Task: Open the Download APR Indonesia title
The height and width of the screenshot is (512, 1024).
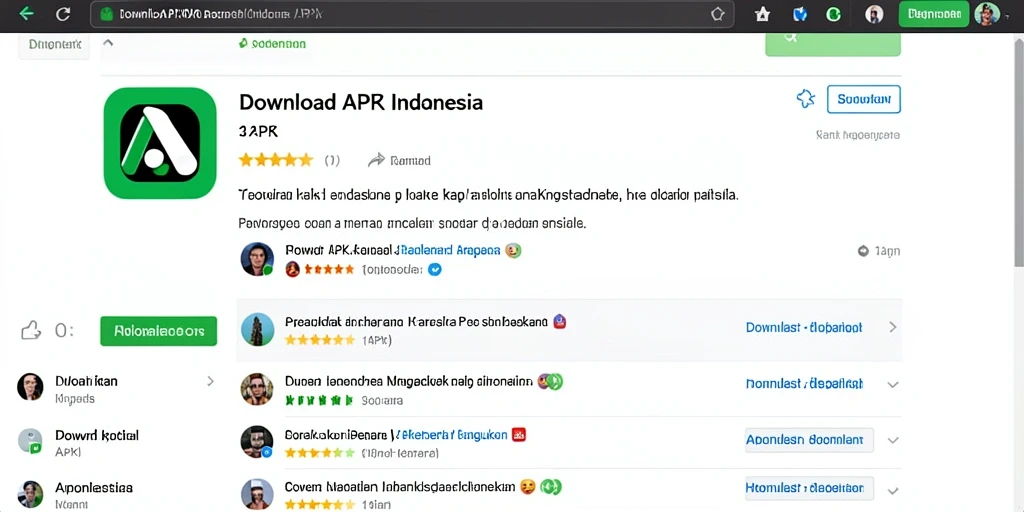Action: [361, 102]
